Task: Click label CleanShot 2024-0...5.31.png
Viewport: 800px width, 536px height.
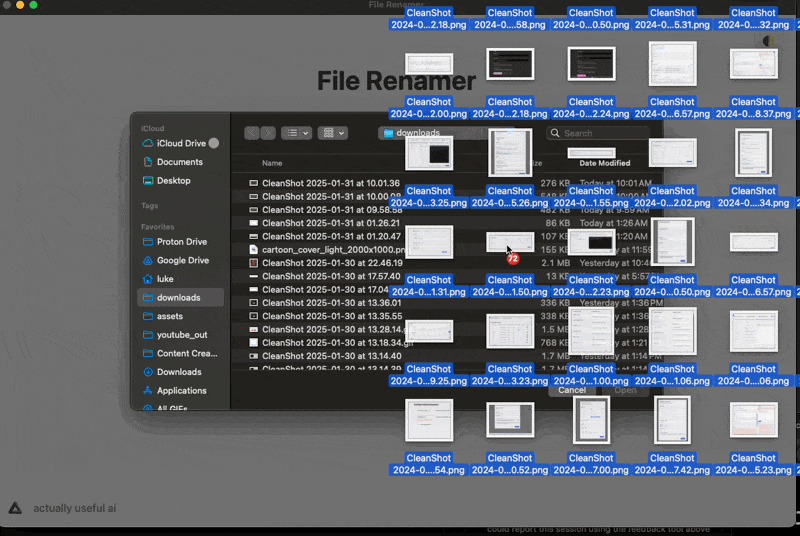Action: [672, 19]
